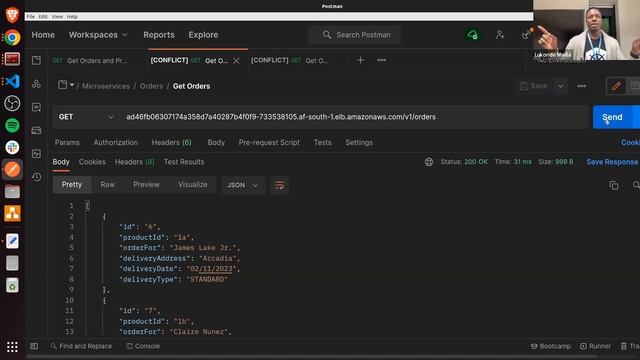Click the invite user icon
The height and width of the screenshot is (360, 640).
pyautogui.click(x=500, y=35)
